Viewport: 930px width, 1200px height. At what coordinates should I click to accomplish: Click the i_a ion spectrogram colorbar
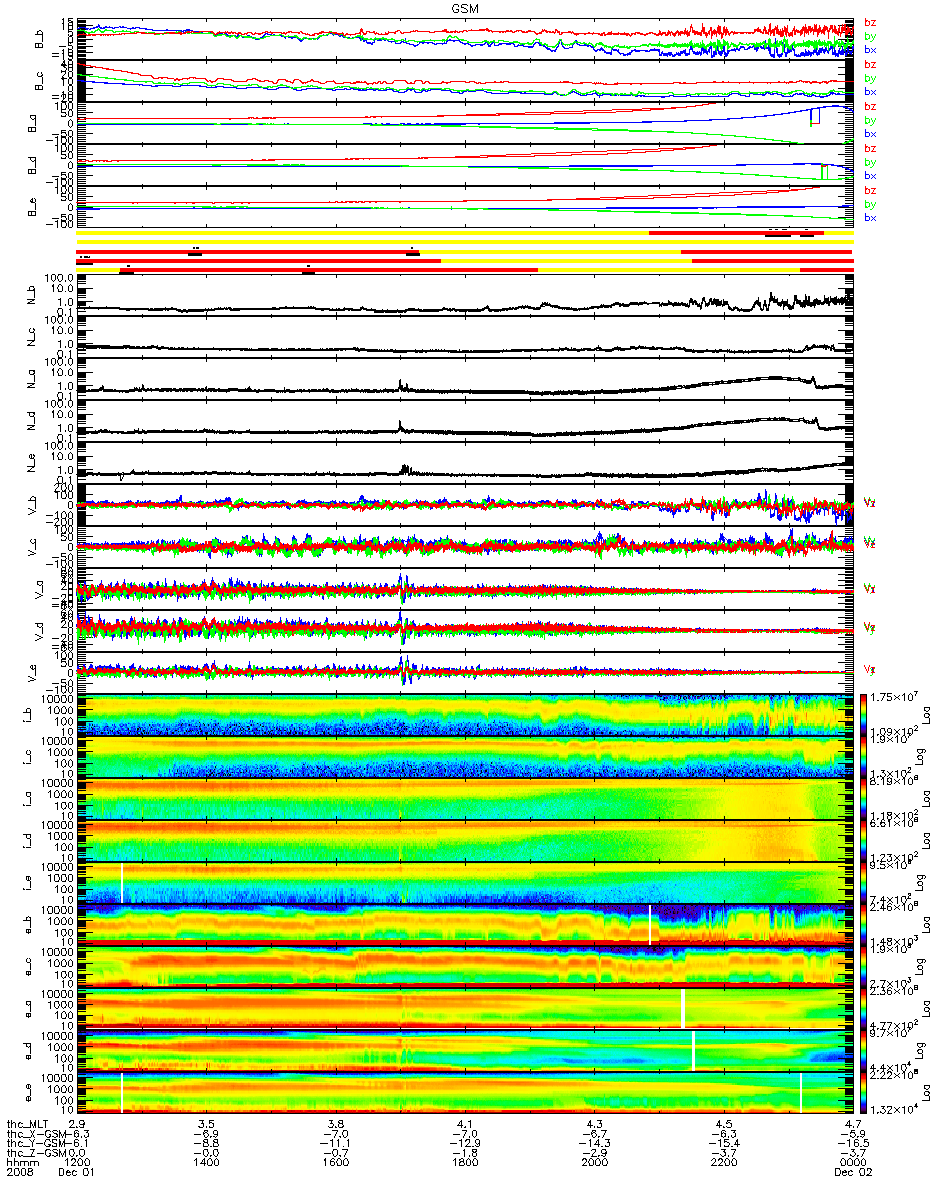point(865,798)
